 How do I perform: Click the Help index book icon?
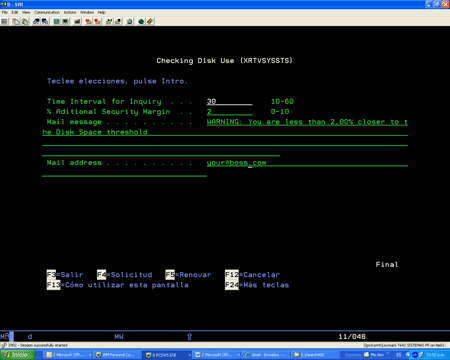coord(150,22)
